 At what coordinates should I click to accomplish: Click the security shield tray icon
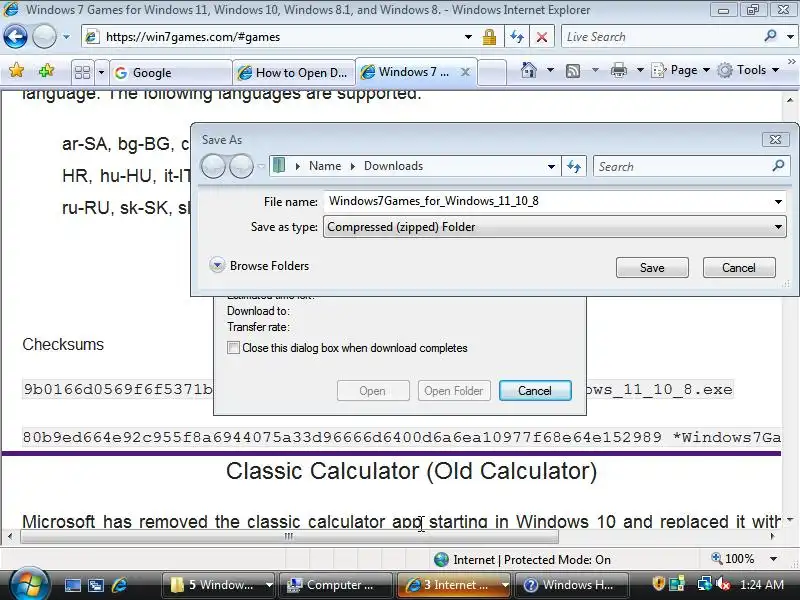click(659, 584)
